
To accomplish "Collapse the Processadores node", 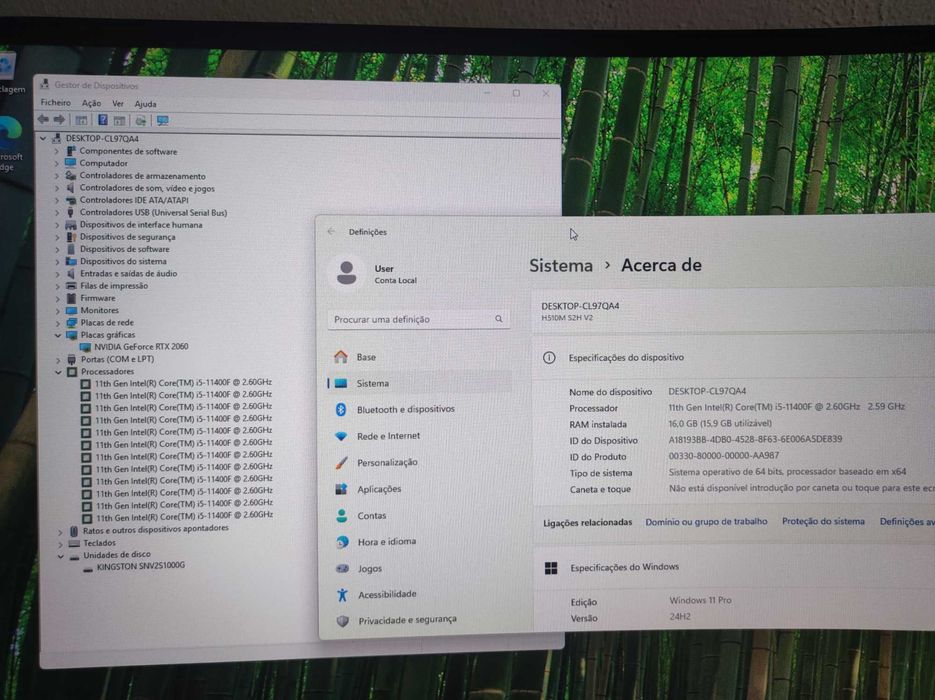I will point(58,371).
